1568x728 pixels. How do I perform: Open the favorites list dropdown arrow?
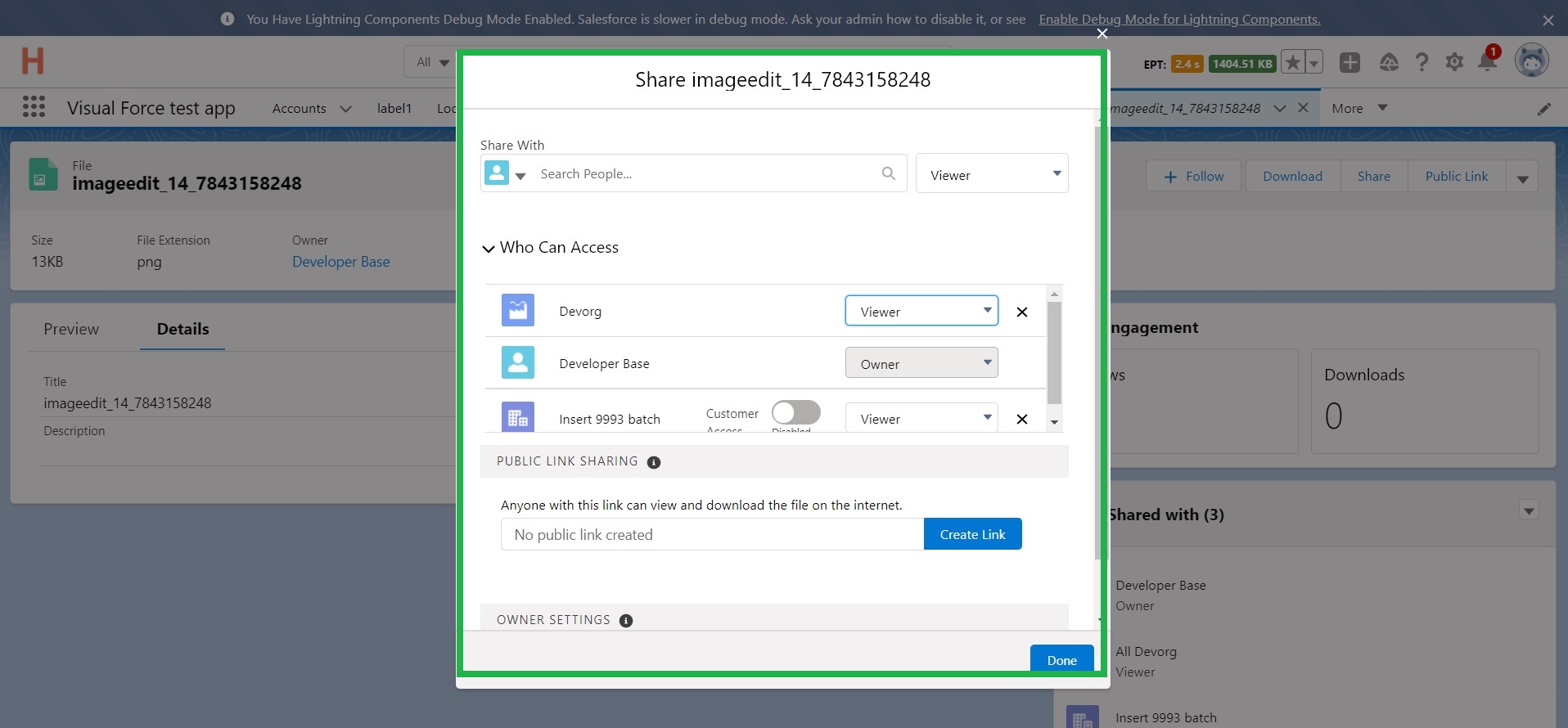1313,62
